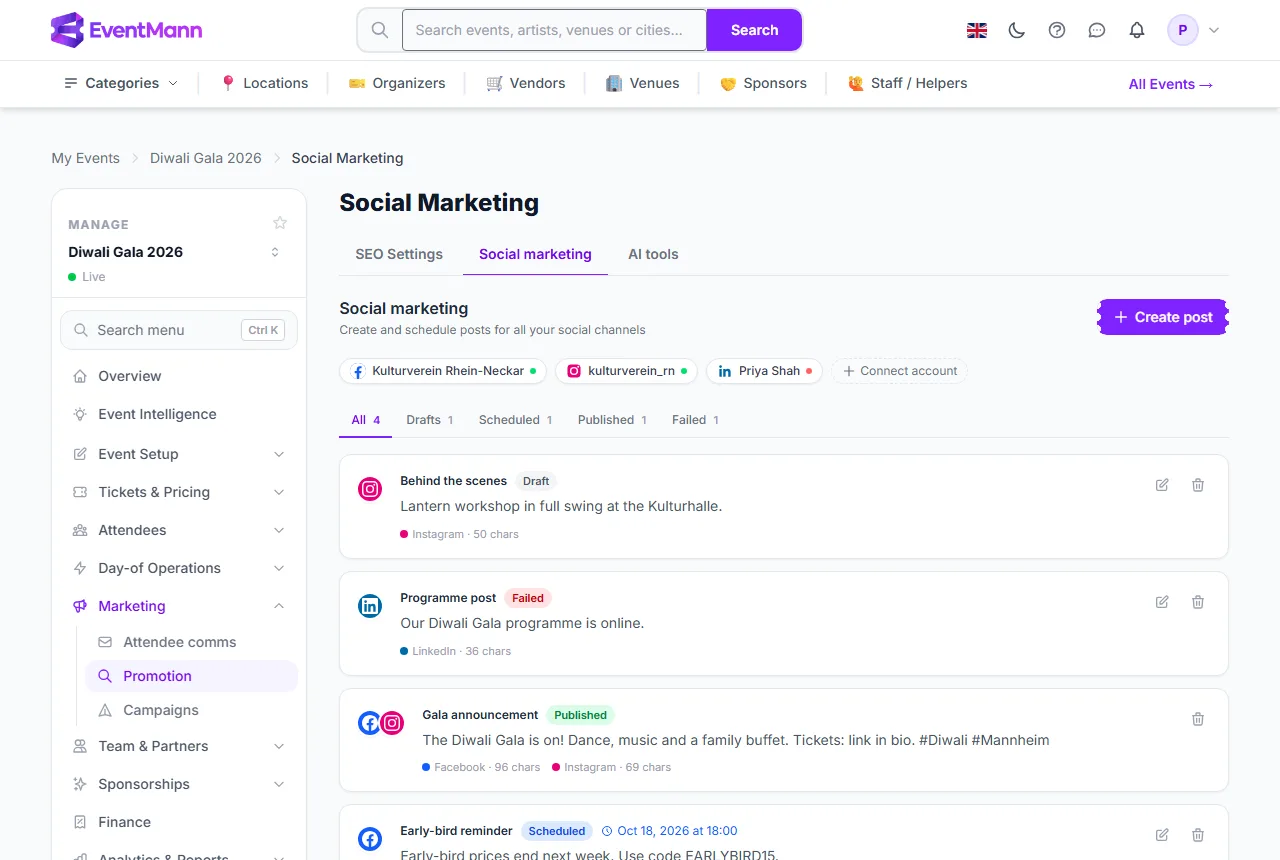The image size is (1280, 860).
Task: Filter posts by Drafts
Action: pyautogui.click(x=430, y=420)
